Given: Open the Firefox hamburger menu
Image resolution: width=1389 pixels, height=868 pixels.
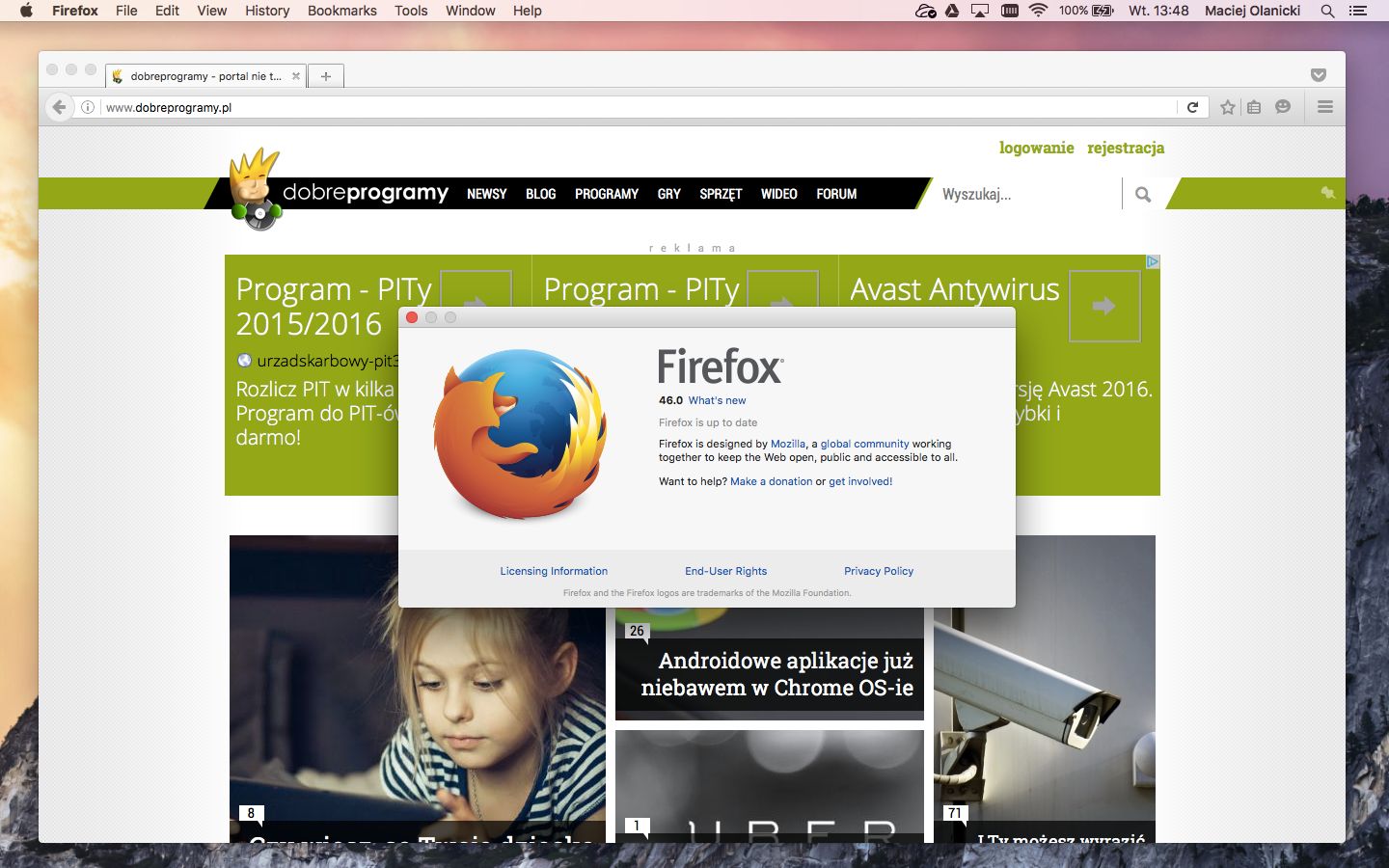Looking at the screenshot, I should (1325, 107).
